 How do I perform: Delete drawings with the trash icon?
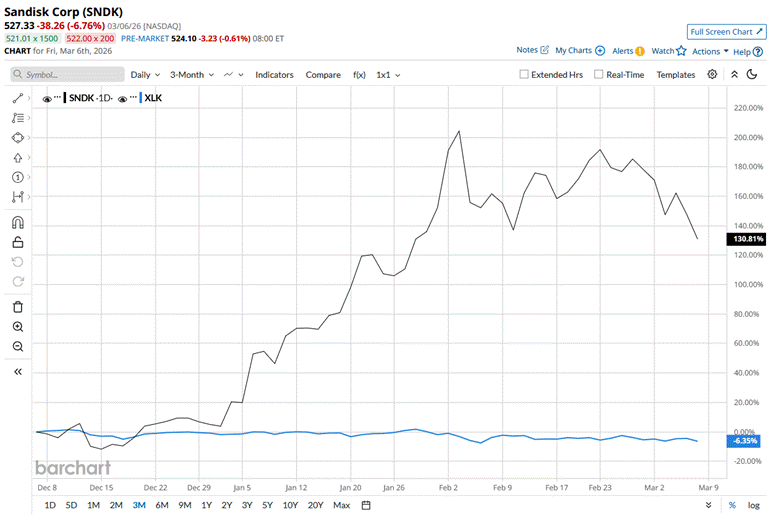18,307
